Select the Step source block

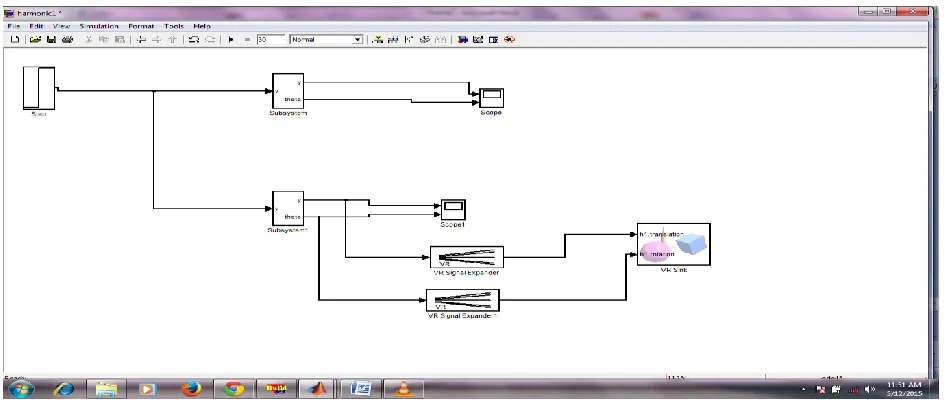(39, 88)
